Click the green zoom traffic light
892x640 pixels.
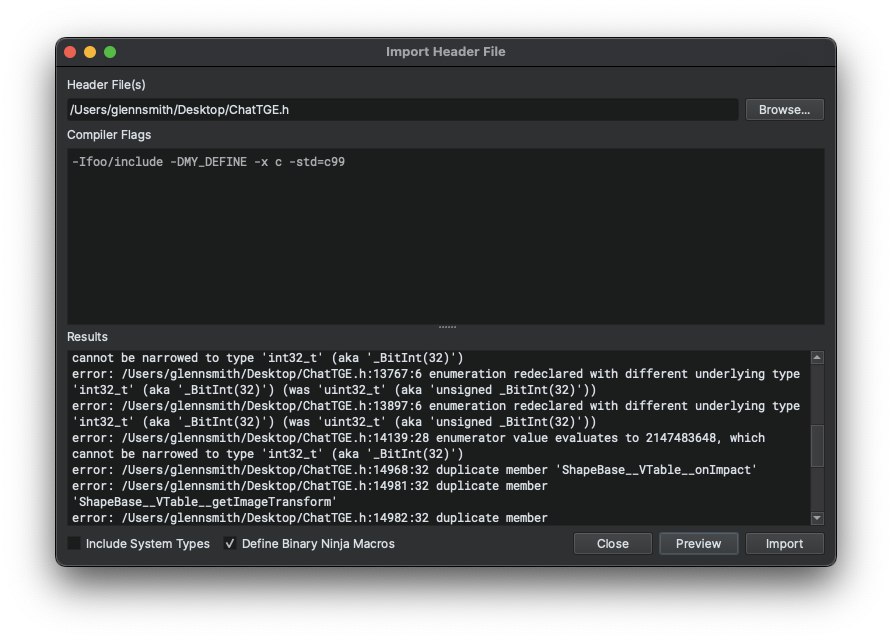(x=110, y=51)
